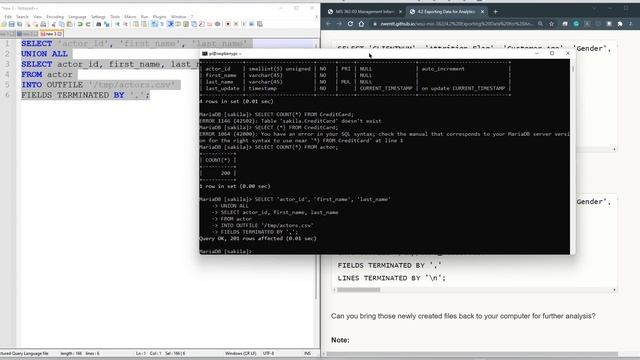640x360 pixels.
Task: Open the Run menu in Notepad++
Action: tap(144, 17)
